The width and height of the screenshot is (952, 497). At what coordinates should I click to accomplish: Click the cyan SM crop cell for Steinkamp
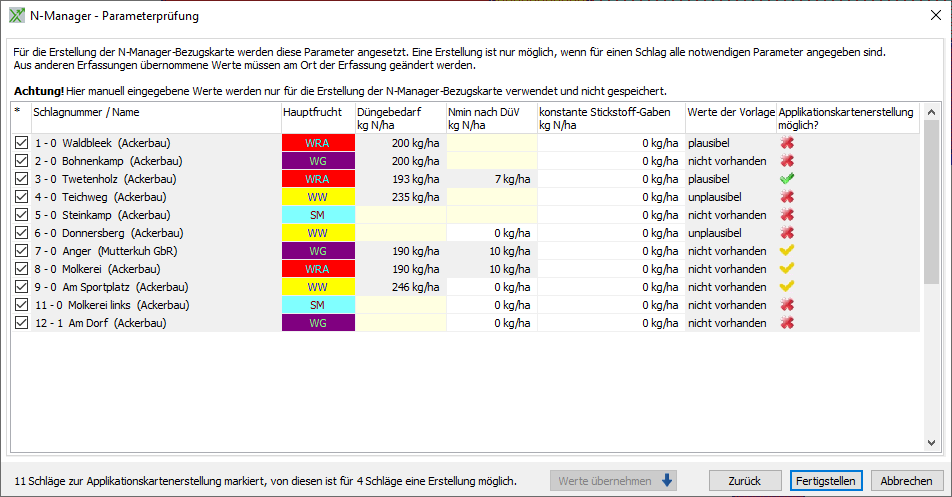pyautogui.click(x=317, y=215)
